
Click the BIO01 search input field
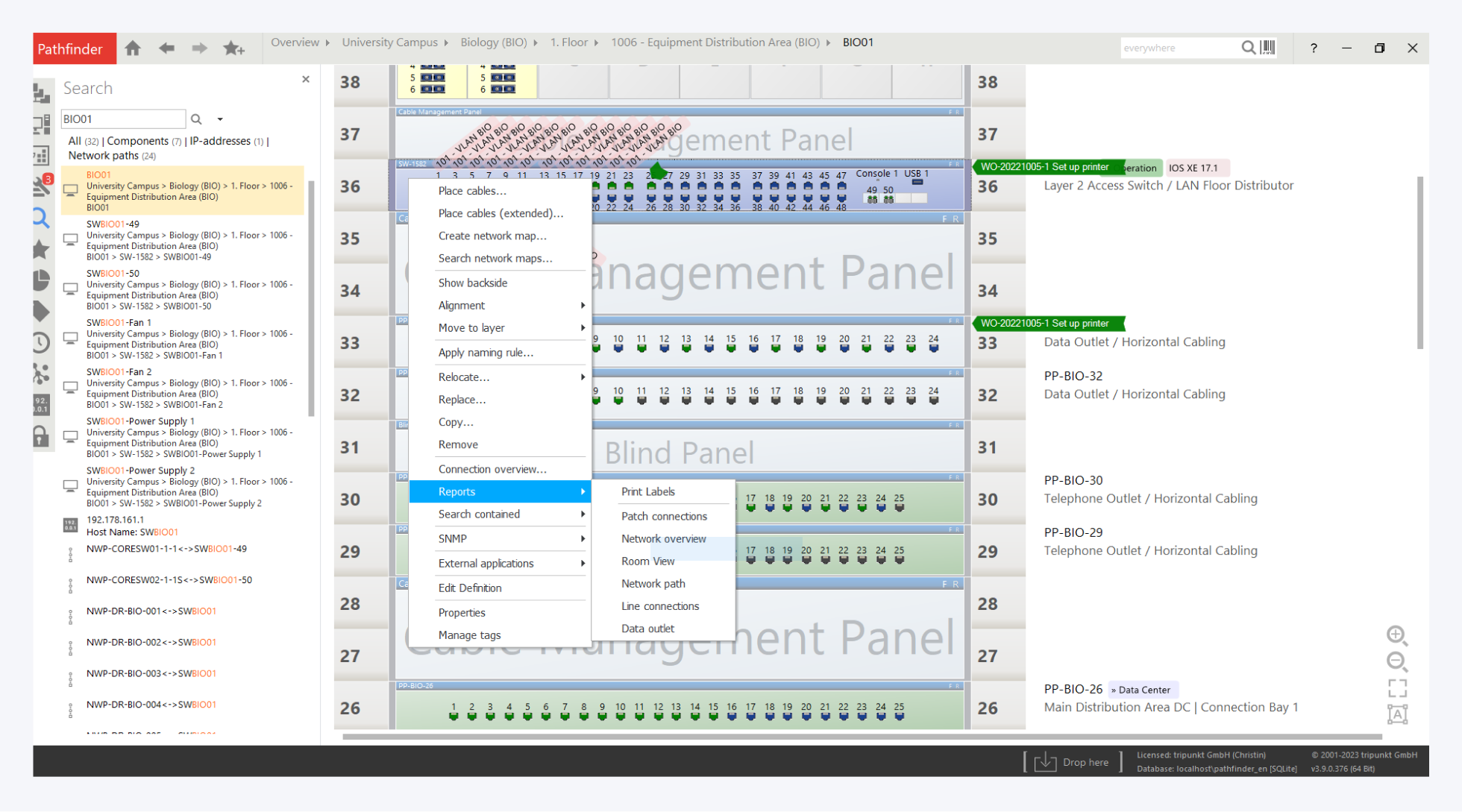click(x=122, y=119)
